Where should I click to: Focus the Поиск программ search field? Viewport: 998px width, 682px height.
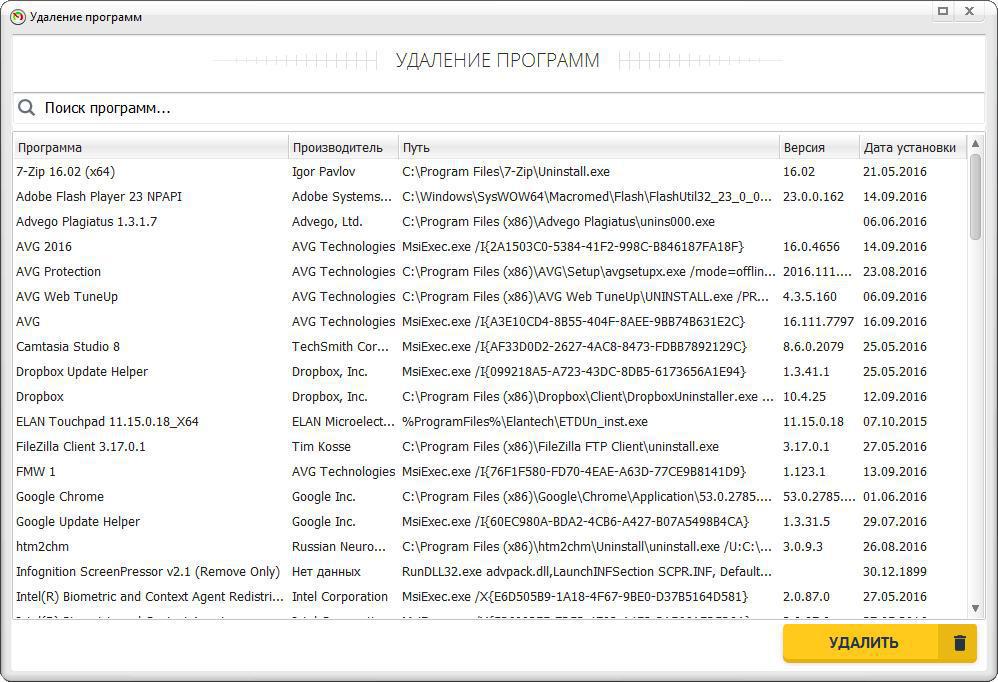click(498, 108)
